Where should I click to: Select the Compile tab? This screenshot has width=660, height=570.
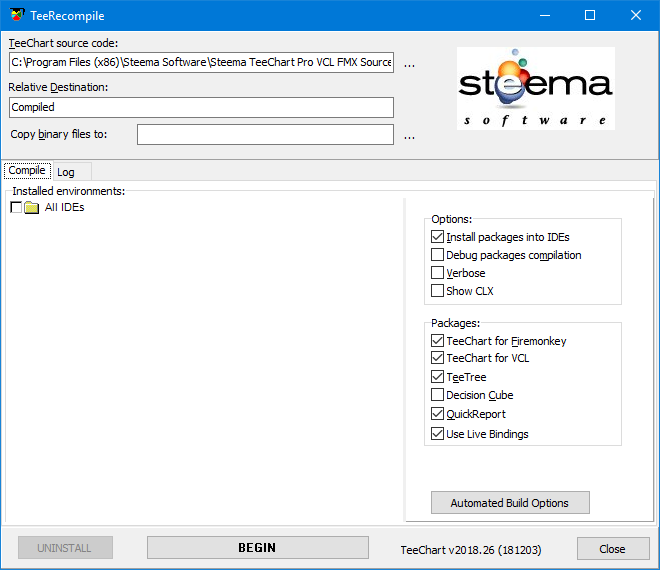click(27, 170)
